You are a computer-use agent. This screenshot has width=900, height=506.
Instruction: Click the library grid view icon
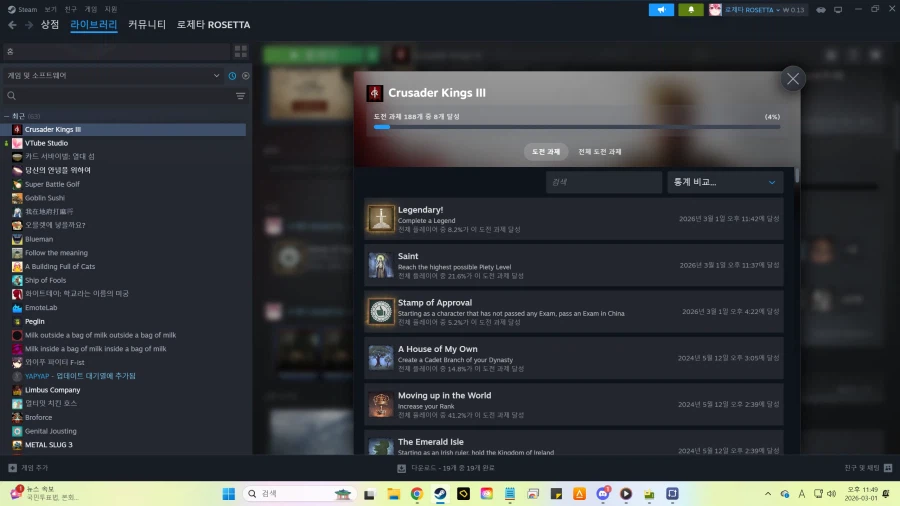[x=240, y=51]
